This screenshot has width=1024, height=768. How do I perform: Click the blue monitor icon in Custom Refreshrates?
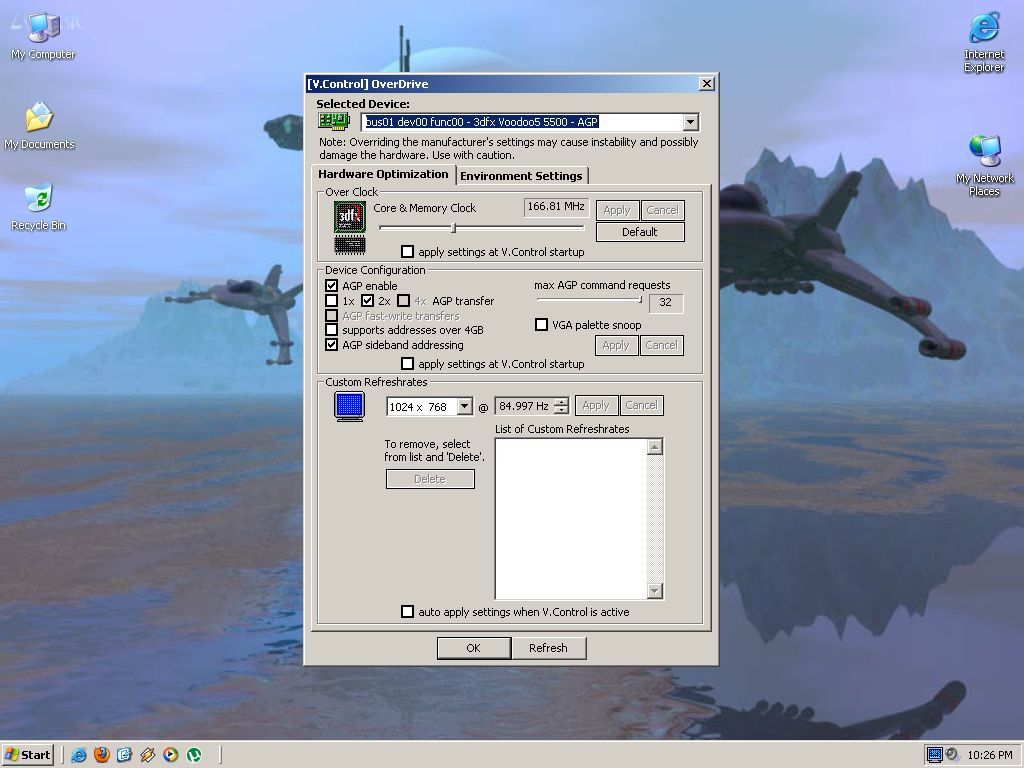point(349,406)
